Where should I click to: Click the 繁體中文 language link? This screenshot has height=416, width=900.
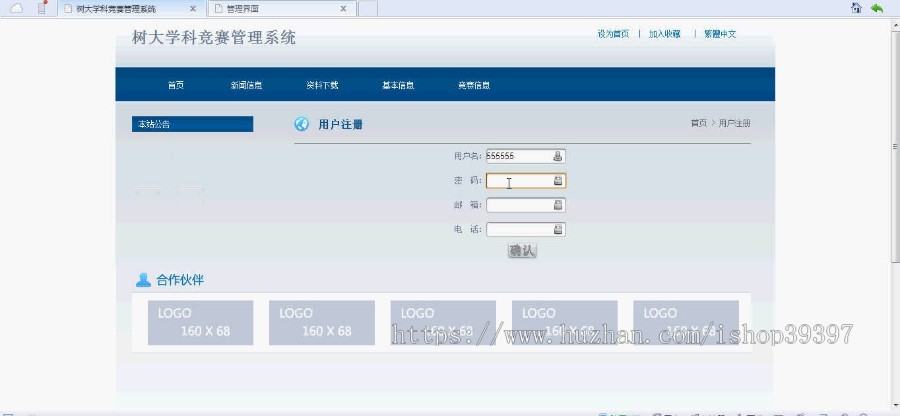tap(720, 34)
